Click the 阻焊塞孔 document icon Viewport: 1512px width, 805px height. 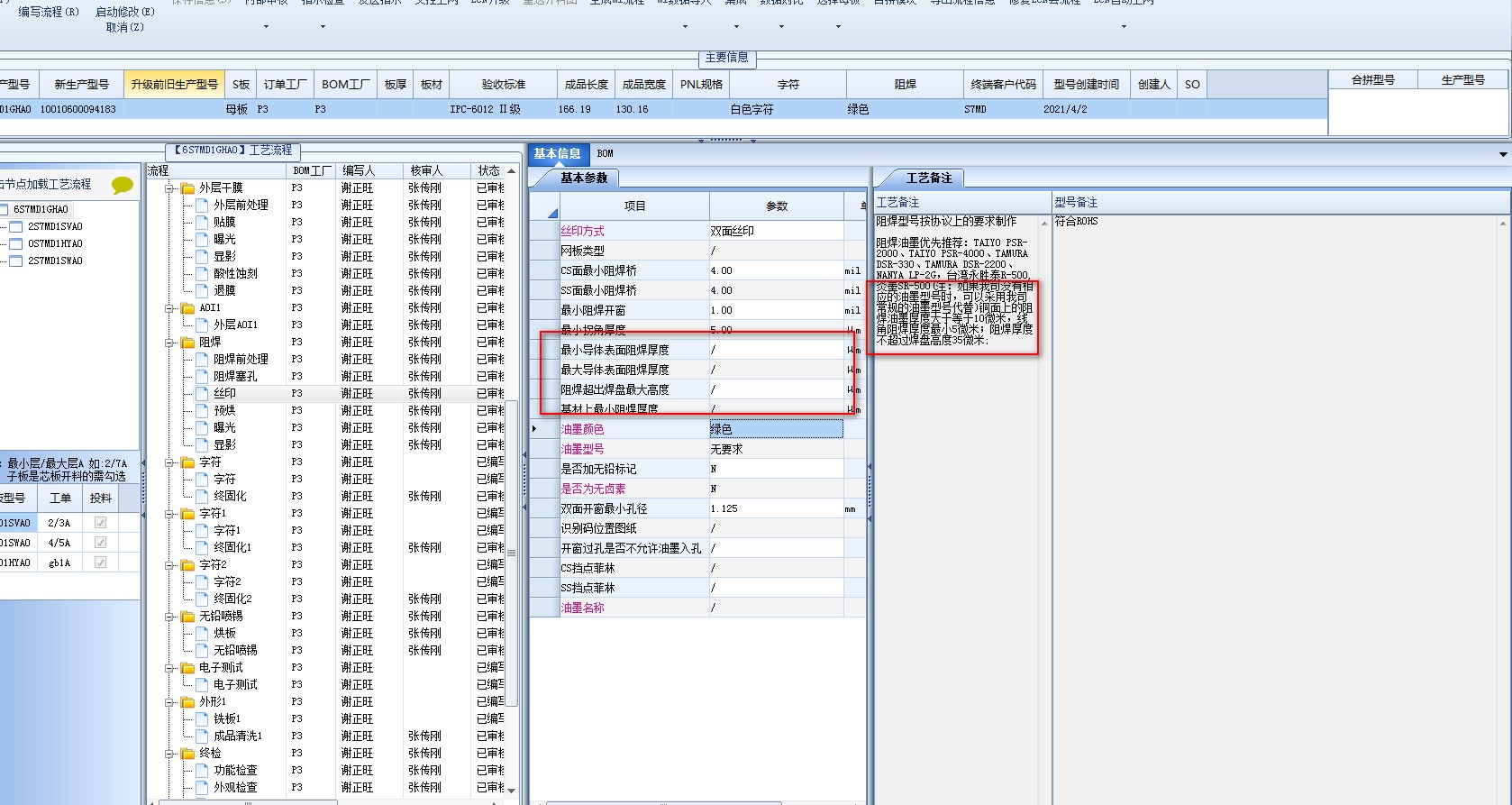[202, 377]
